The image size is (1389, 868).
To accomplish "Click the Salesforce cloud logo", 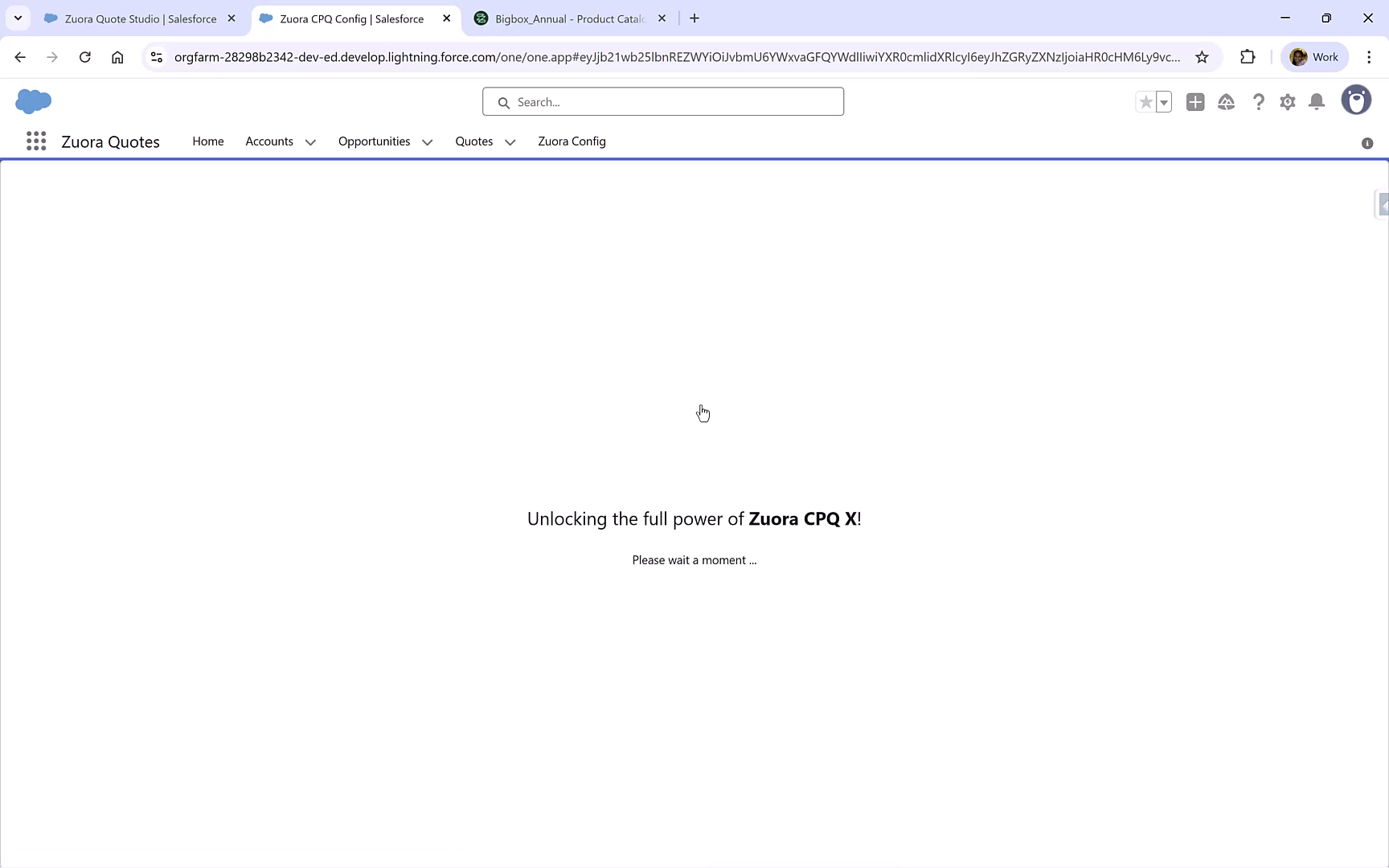I will coord(33,101).
